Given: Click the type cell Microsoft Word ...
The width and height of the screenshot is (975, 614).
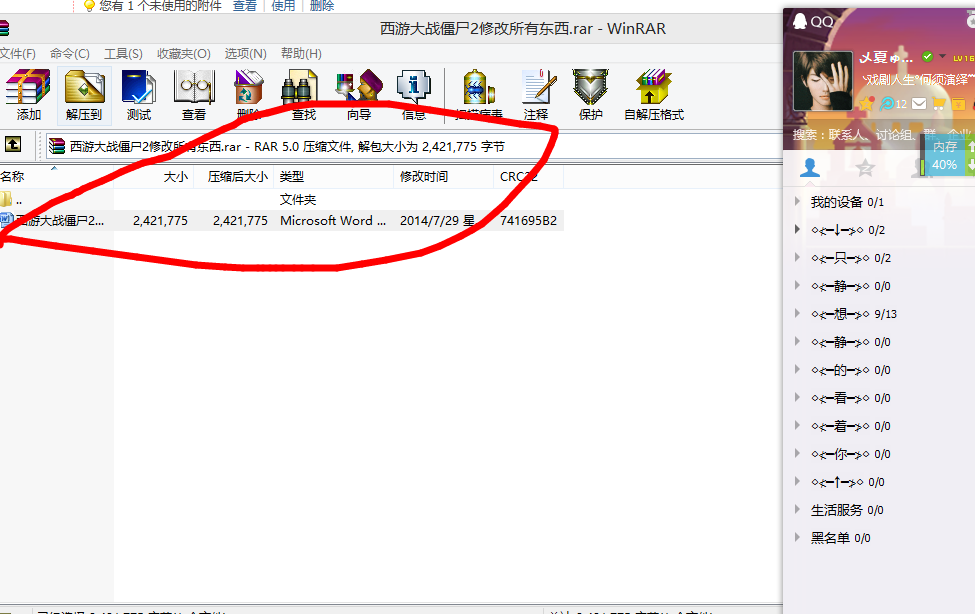Looking at the screenshot, I should pos(333,220).
